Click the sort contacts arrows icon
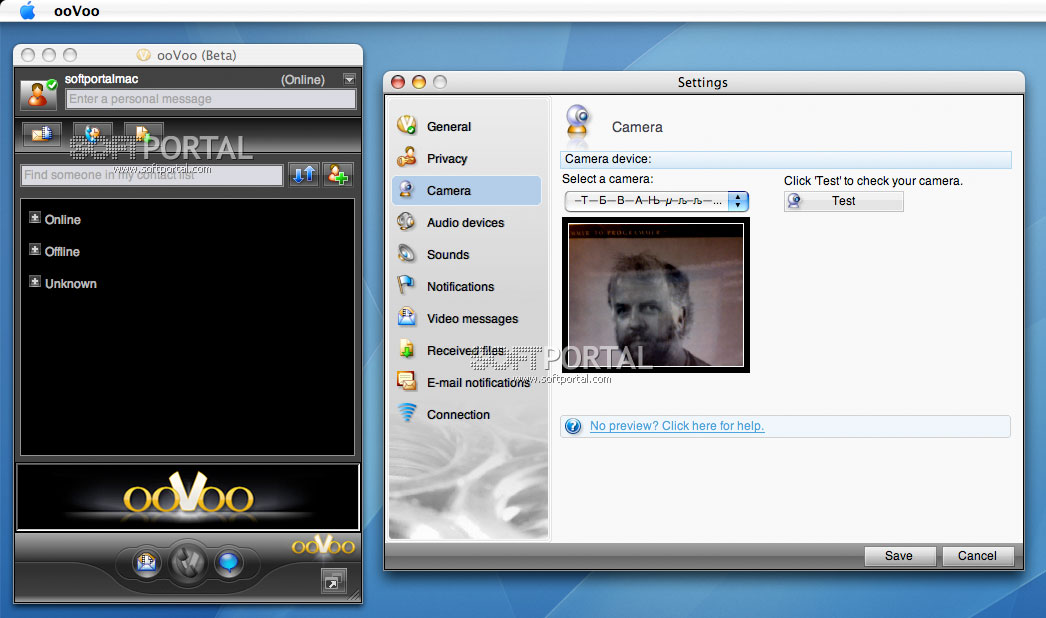 [x=304, y=175]
